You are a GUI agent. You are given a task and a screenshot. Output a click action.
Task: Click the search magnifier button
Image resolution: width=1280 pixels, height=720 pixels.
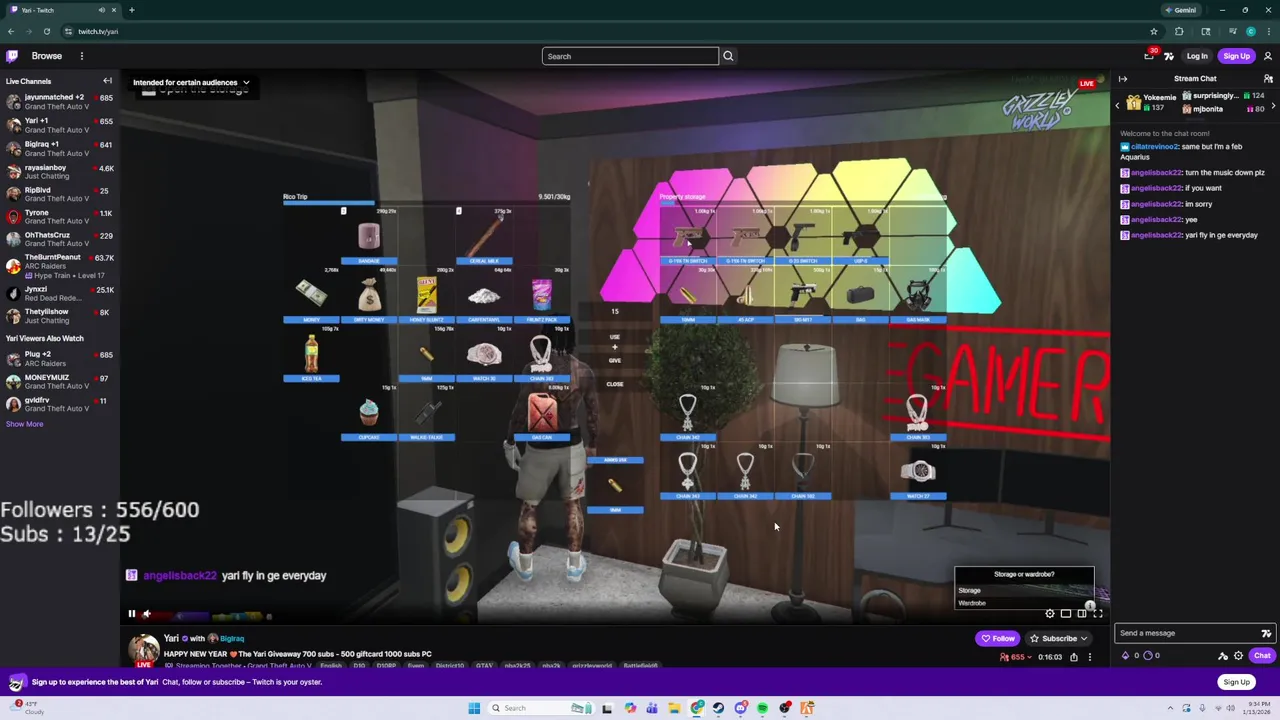(728, 56)
